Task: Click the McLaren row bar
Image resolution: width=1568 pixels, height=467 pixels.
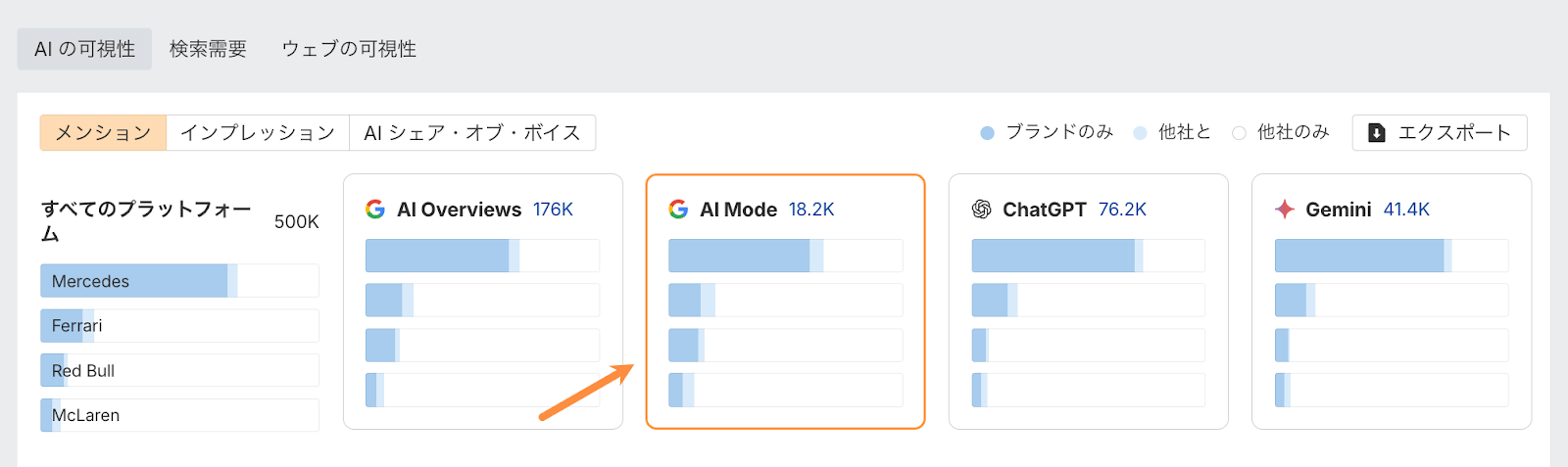Action: pos(179,415)
